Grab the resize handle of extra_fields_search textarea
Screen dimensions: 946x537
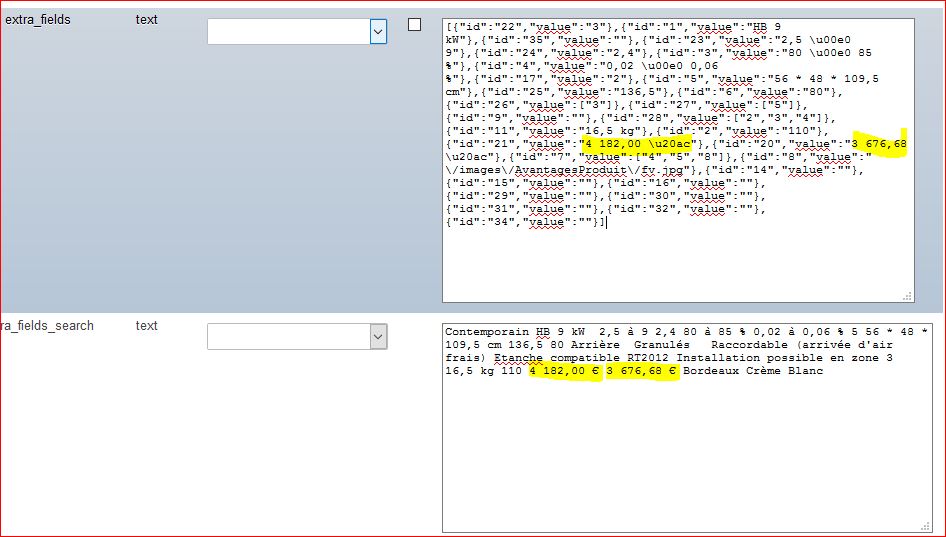(x=925, y=526)
